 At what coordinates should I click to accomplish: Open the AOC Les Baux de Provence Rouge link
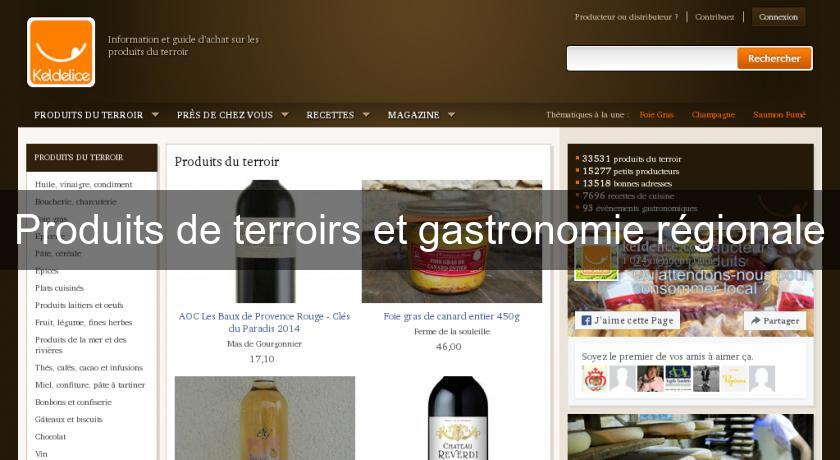pos(264,322)
